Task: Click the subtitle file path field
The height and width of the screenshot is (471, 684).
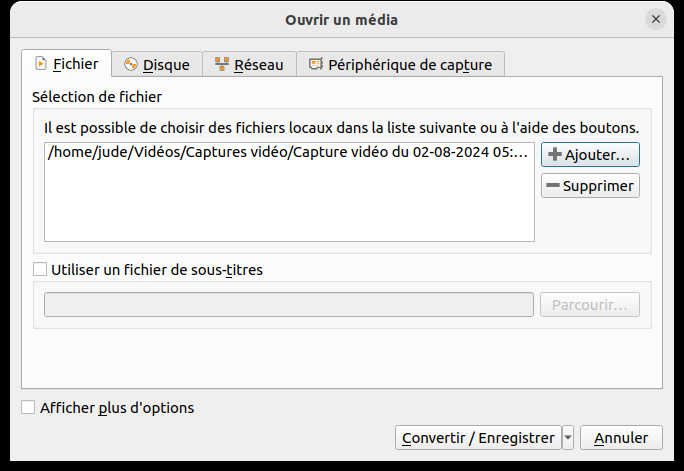Action: pyautogui.click(x=288, y=304)
